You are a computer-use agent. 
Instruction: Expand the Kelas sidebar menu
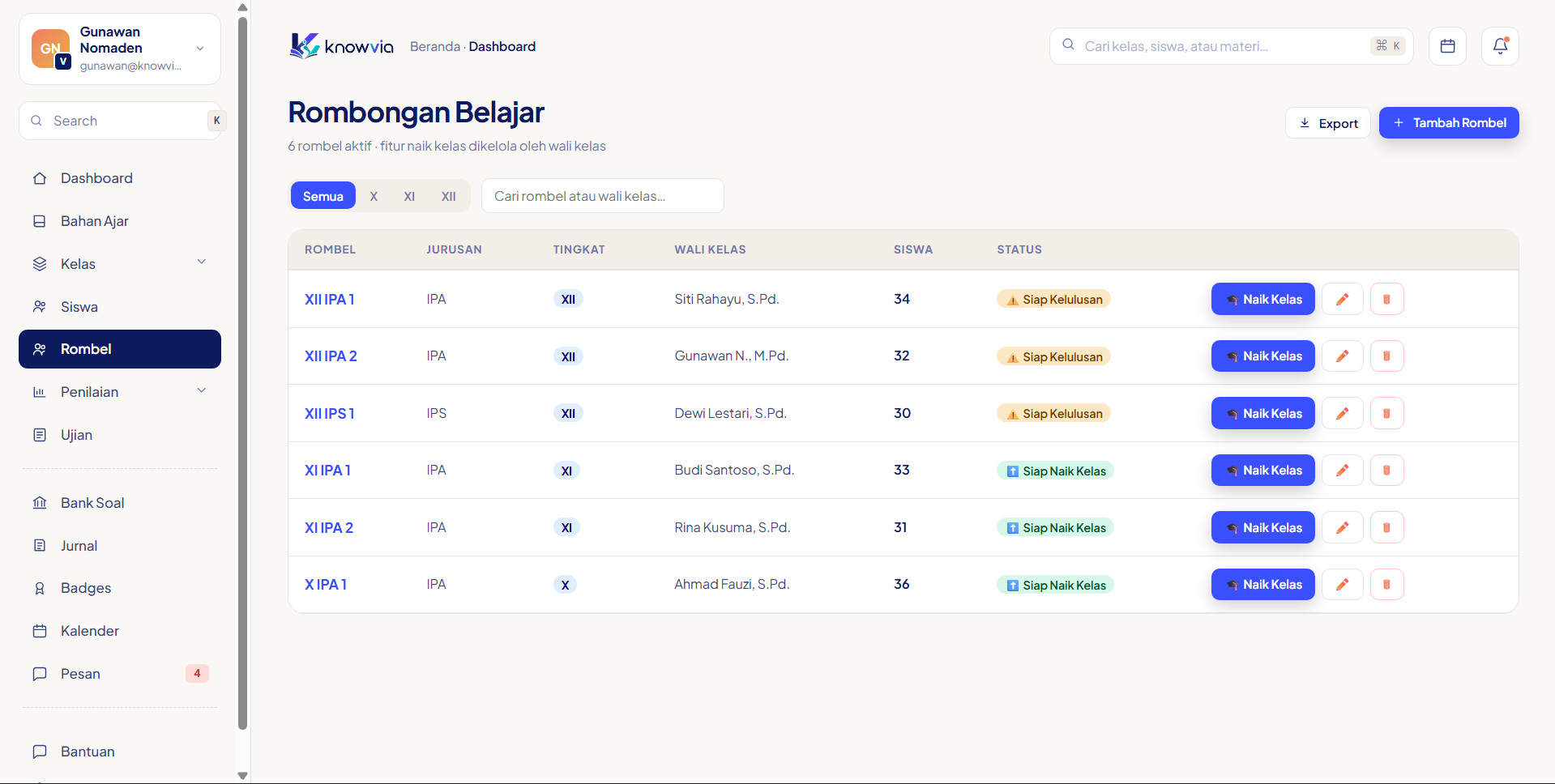[x=120, y=264]
